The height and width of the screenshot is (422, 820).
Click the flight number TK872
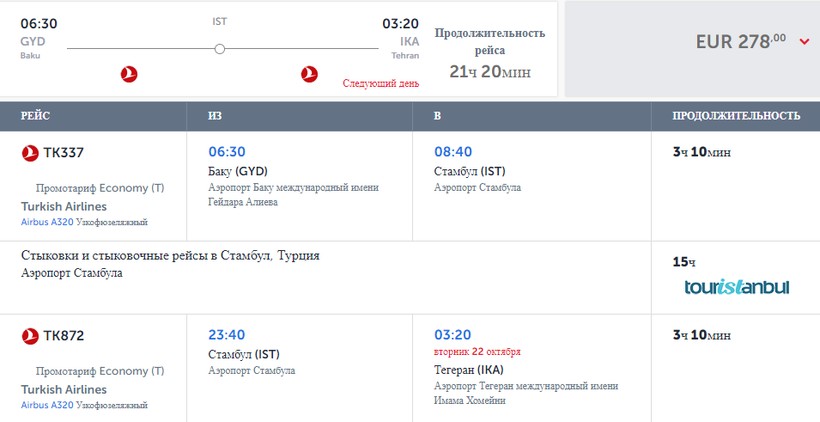64,337
